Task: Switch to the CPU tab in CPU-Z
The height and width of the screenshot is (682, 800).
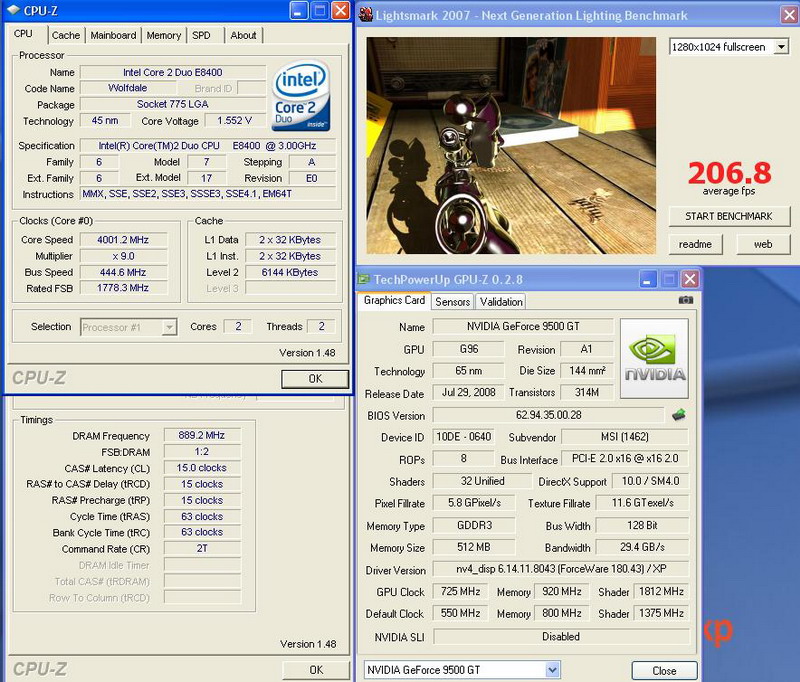Action: 23,34
